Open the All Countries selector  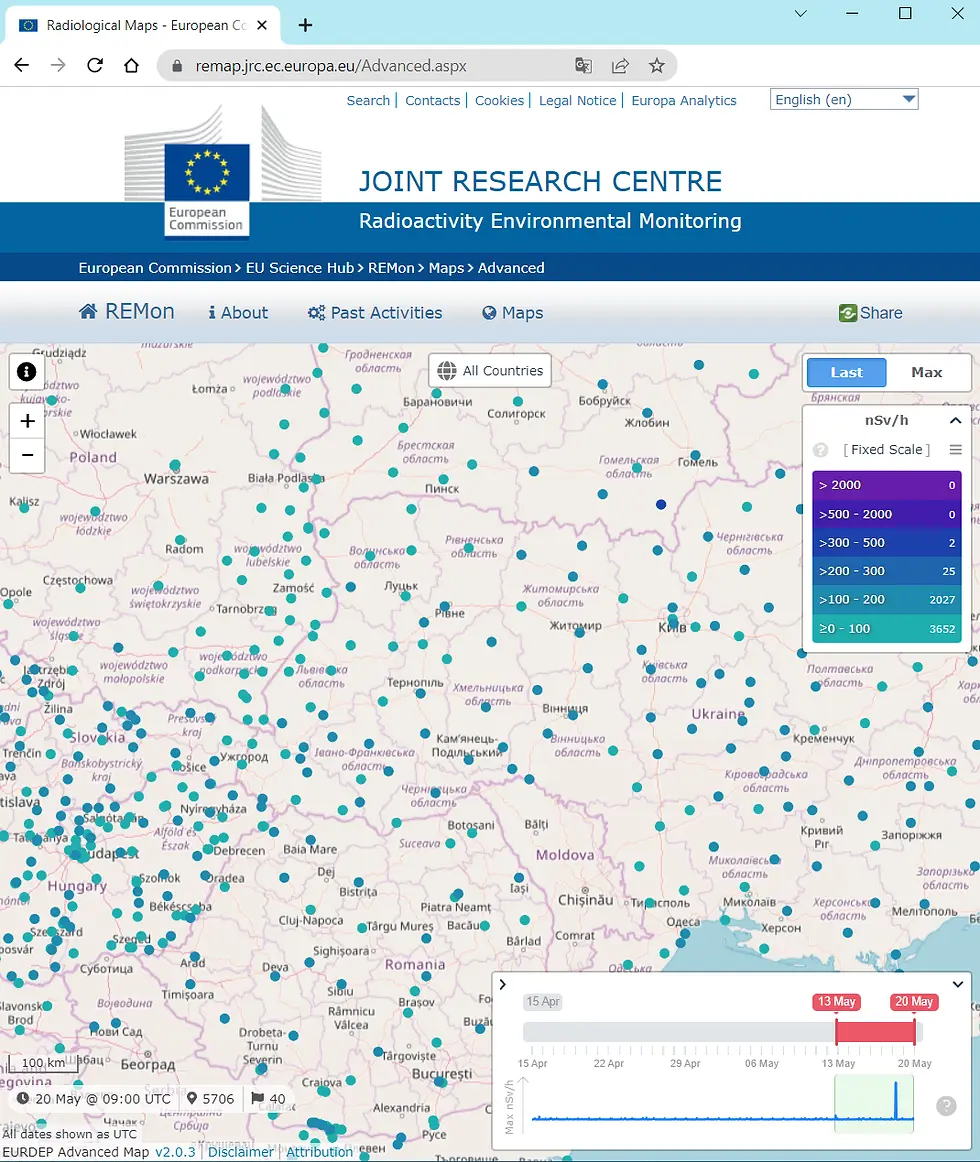pos(490,371)
